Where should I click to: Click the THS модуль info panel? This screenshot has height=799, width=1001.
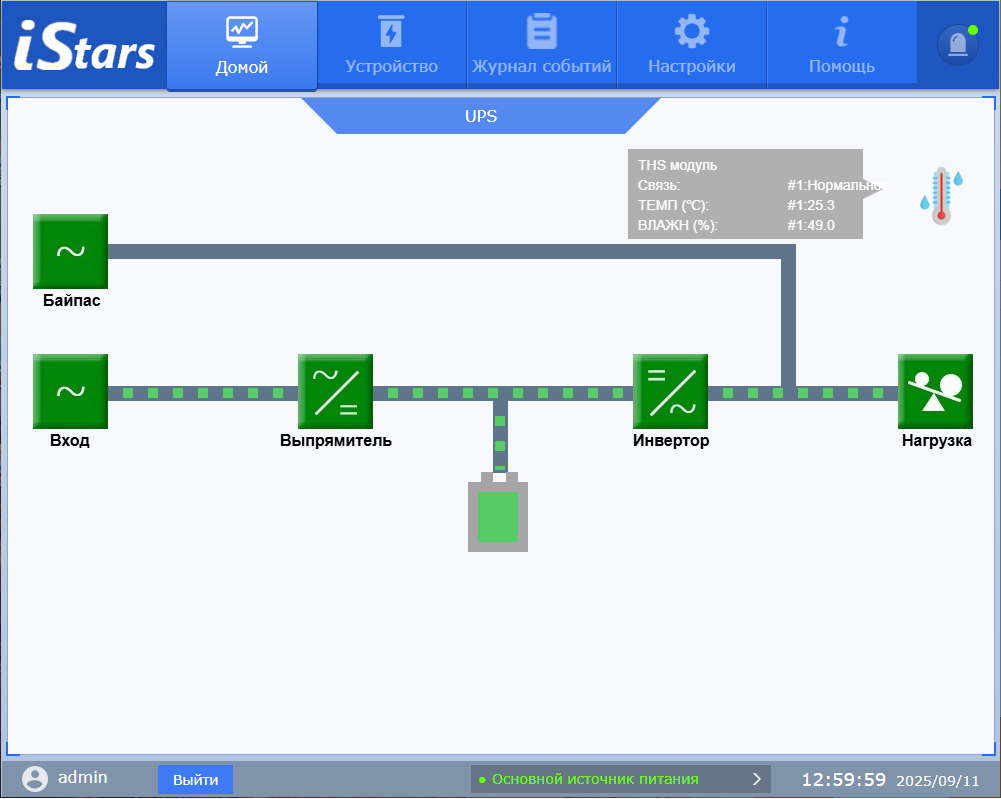click(x=745, y=194)
